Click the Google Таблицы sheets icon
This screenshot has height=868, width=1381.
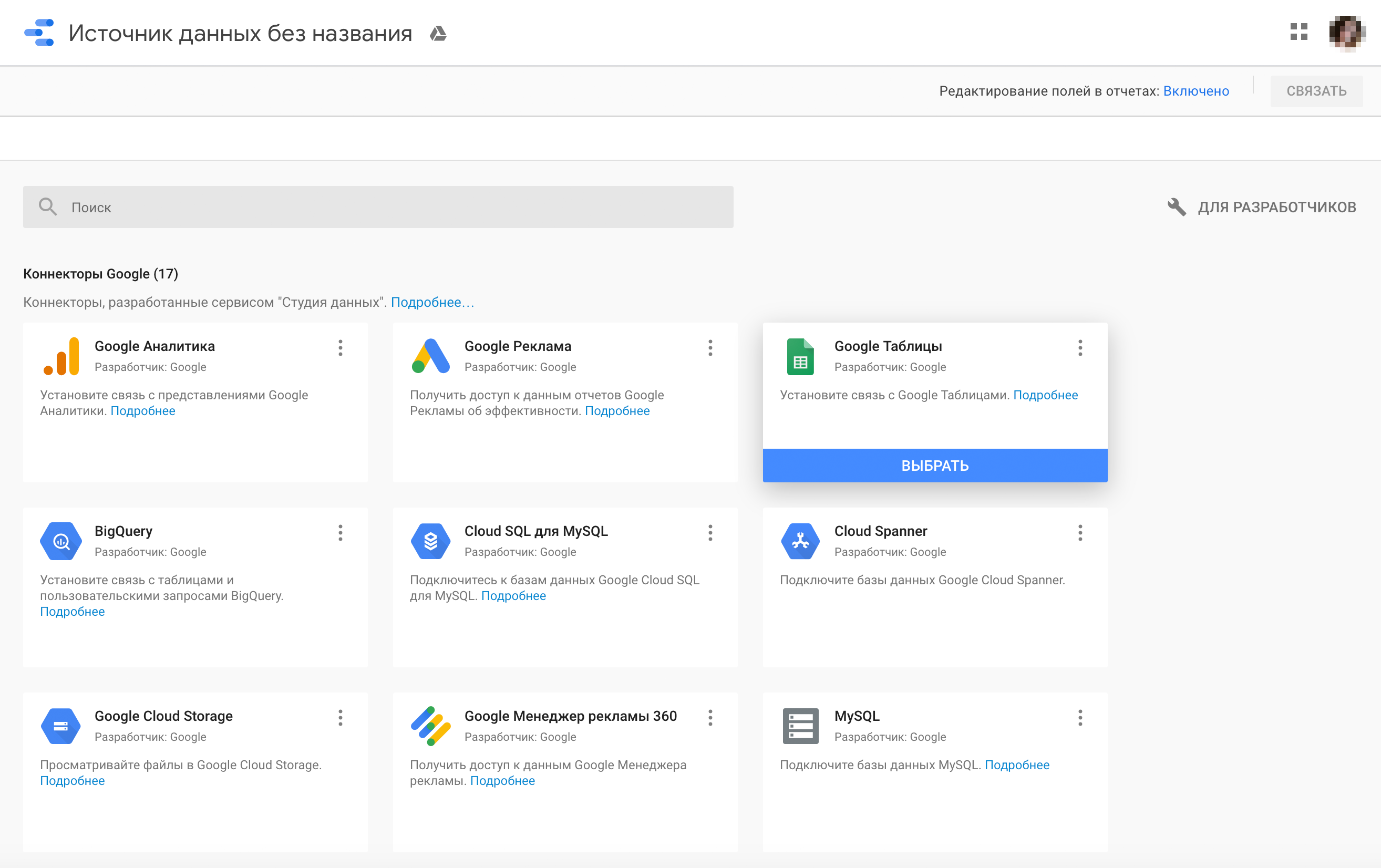coord(800,357)
